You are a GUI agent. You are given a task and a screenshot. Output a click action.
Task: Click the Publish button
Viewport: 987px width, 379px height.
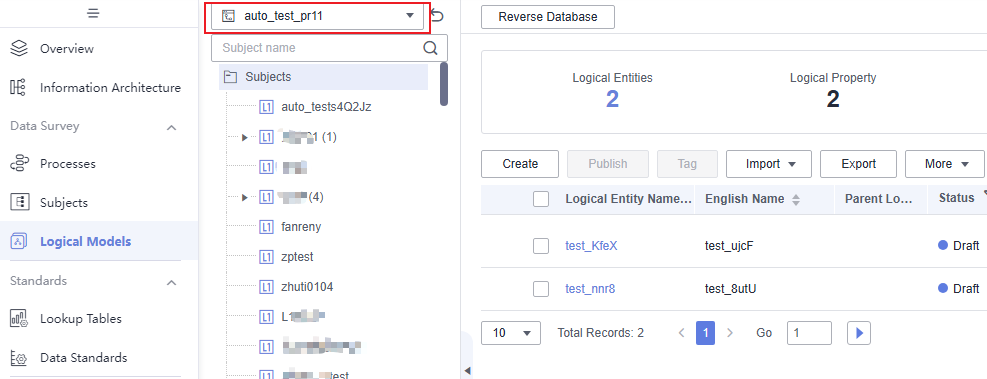(x=608, y=164)
